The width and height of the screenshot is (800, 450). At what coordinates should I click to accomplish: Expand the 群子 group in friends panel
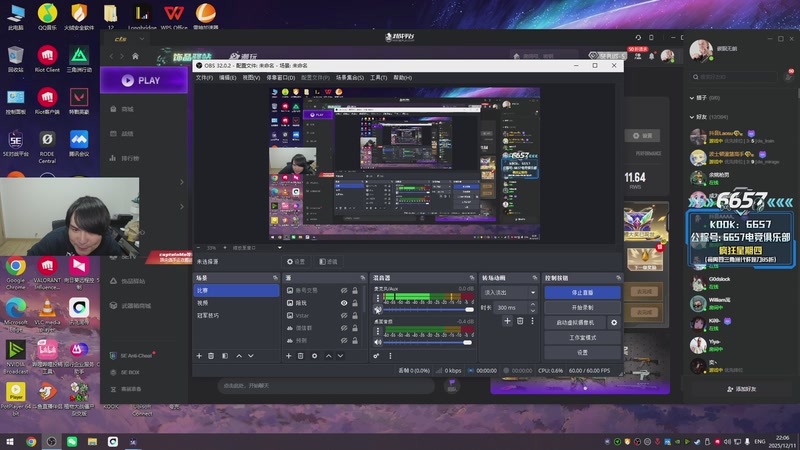click(692, 97)
